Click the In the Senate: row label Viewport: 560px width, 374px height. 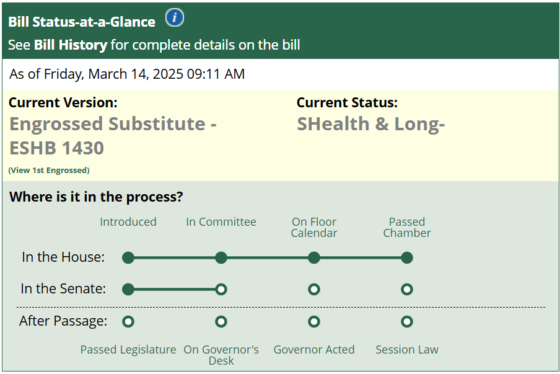[x=63, y=289]
